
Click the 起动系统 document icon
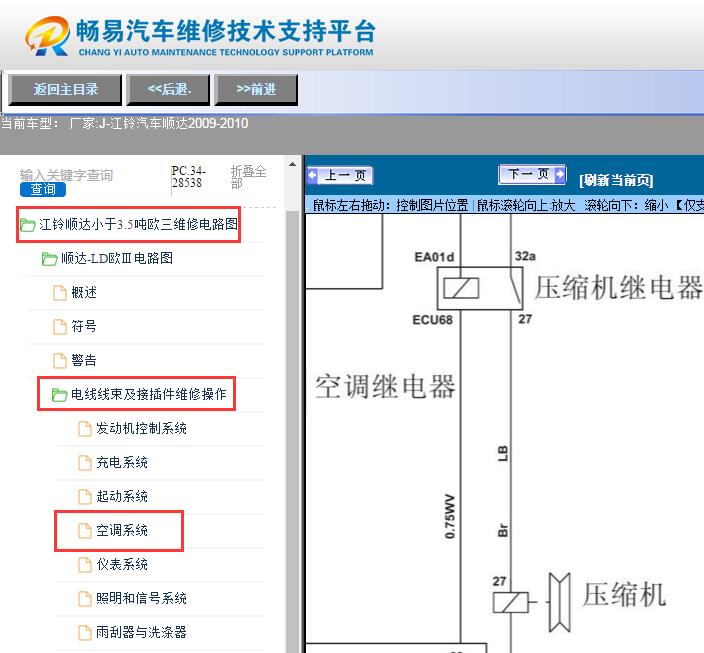tap(85, 497)
